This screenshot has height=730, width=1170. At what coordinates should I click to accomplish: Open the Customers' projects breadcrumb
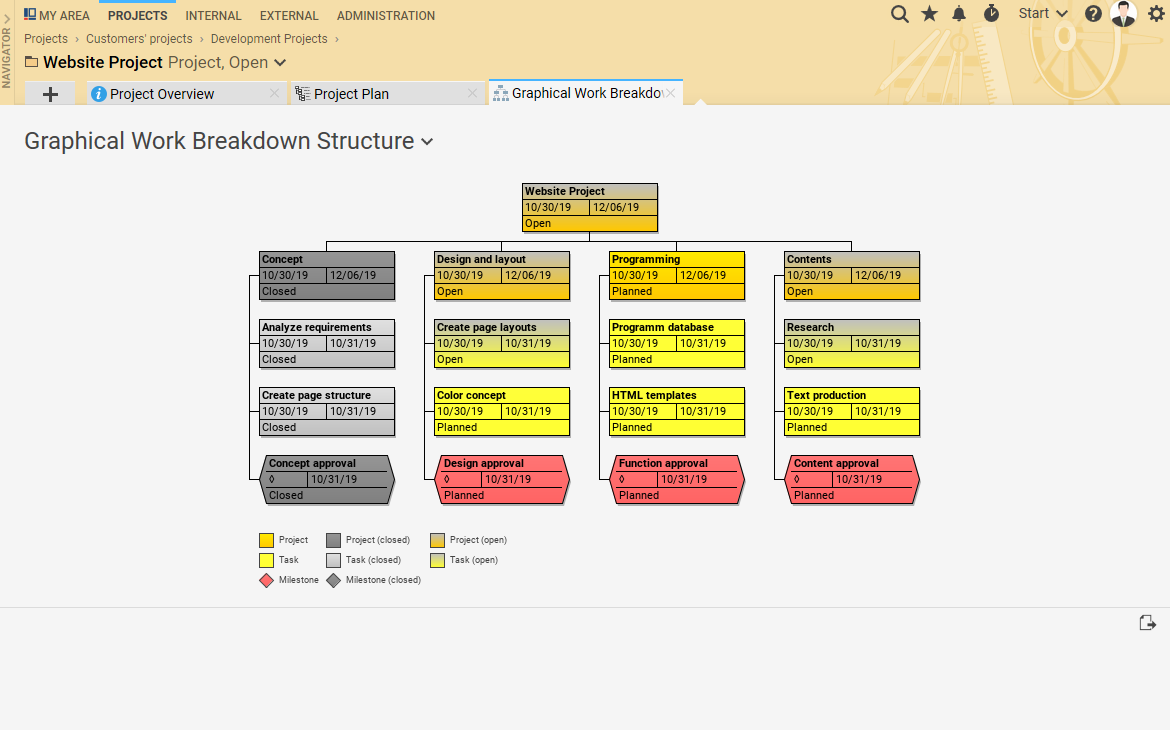pos(140,38)
